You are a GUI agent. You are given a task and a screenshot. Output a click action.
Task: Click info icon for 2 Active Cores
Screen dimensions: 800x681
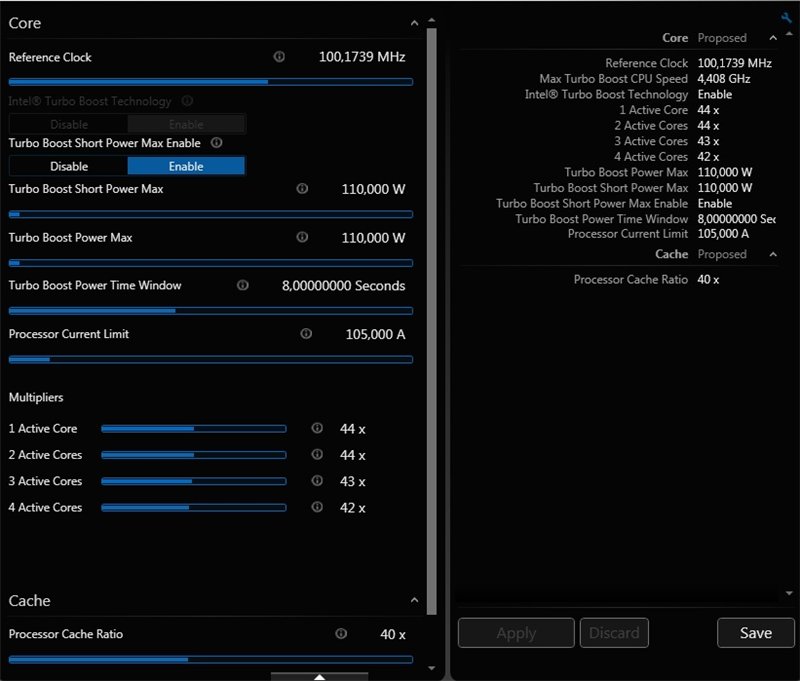coord(317,454)
